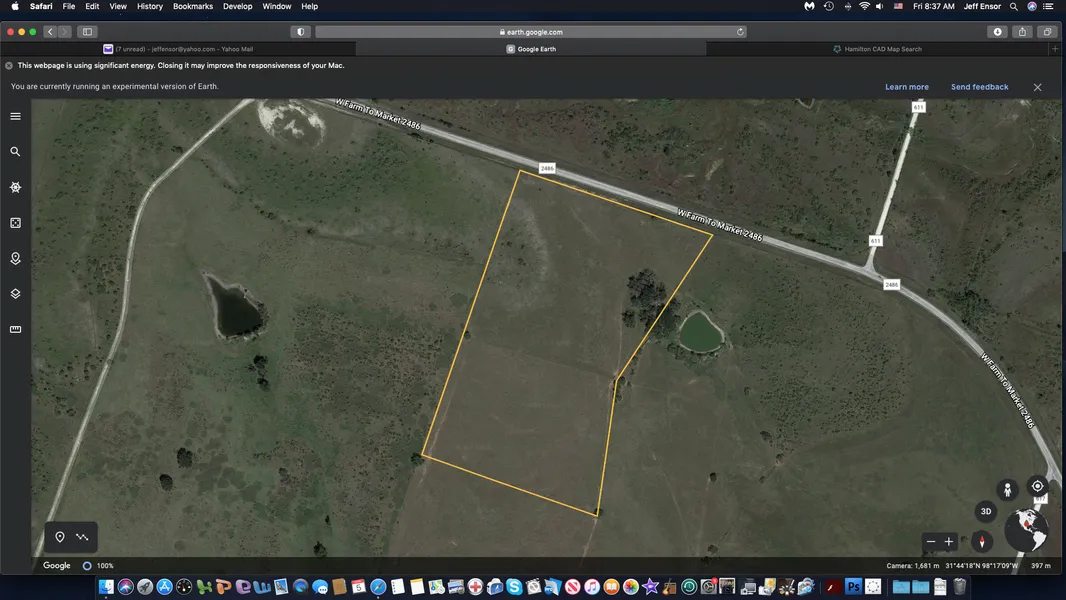Open the Bookmarks menu in menu bar
This screenshot has width=1066, height=600.
coord(193,6)
